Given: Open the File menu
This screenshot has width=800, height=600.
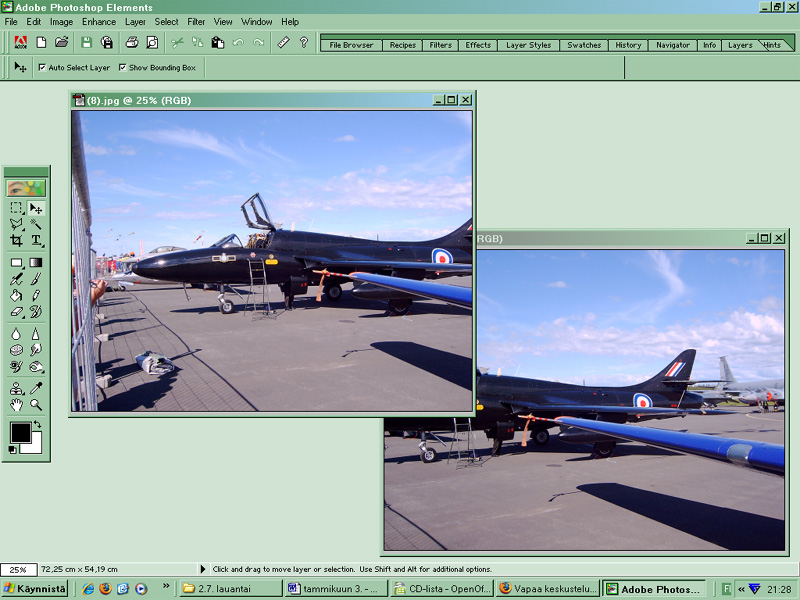Looking at the screenshot, I should point(11,22).
